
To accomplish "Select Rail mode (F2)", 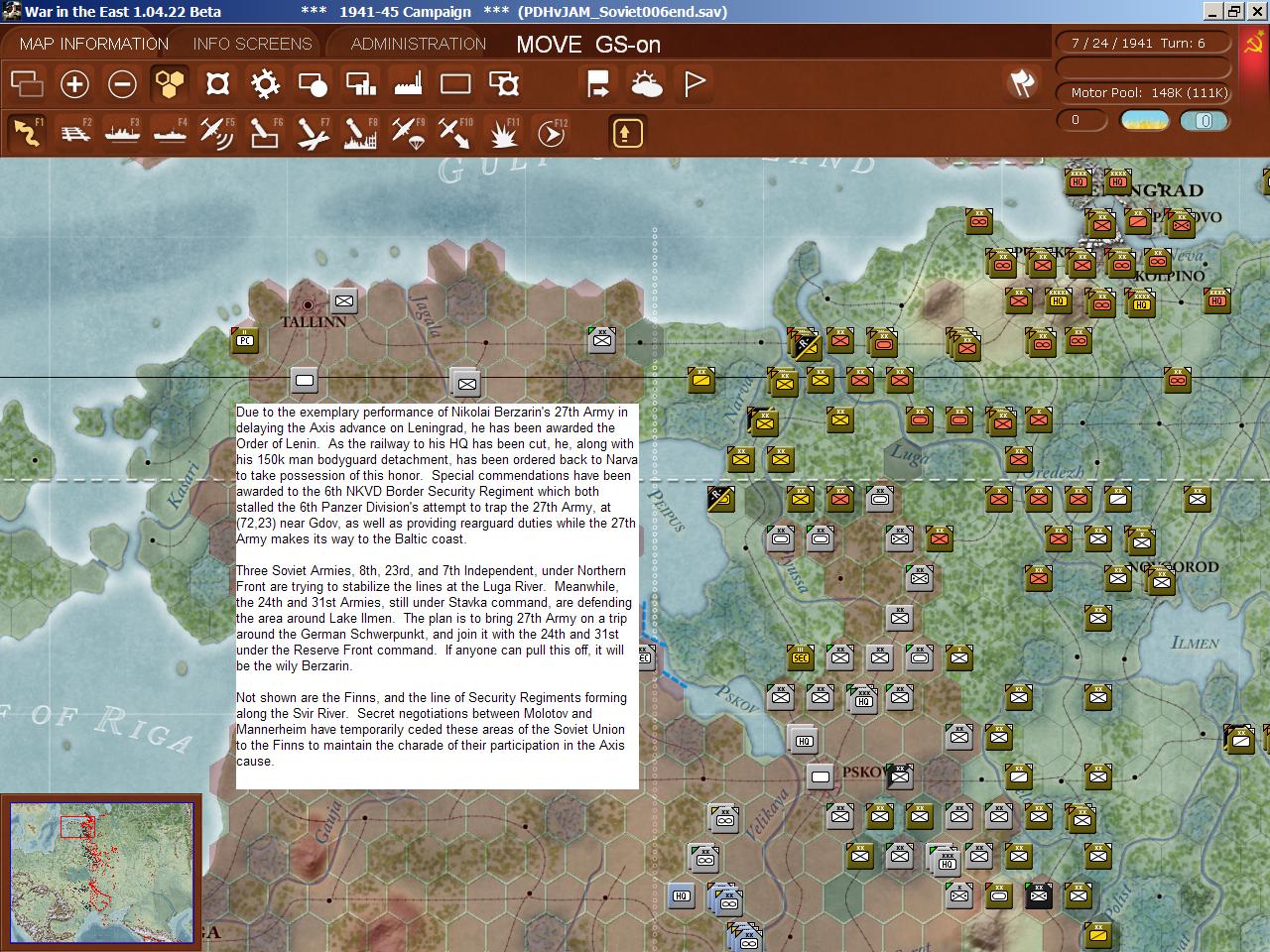I will pyautogui.click(x=74, y=132).
